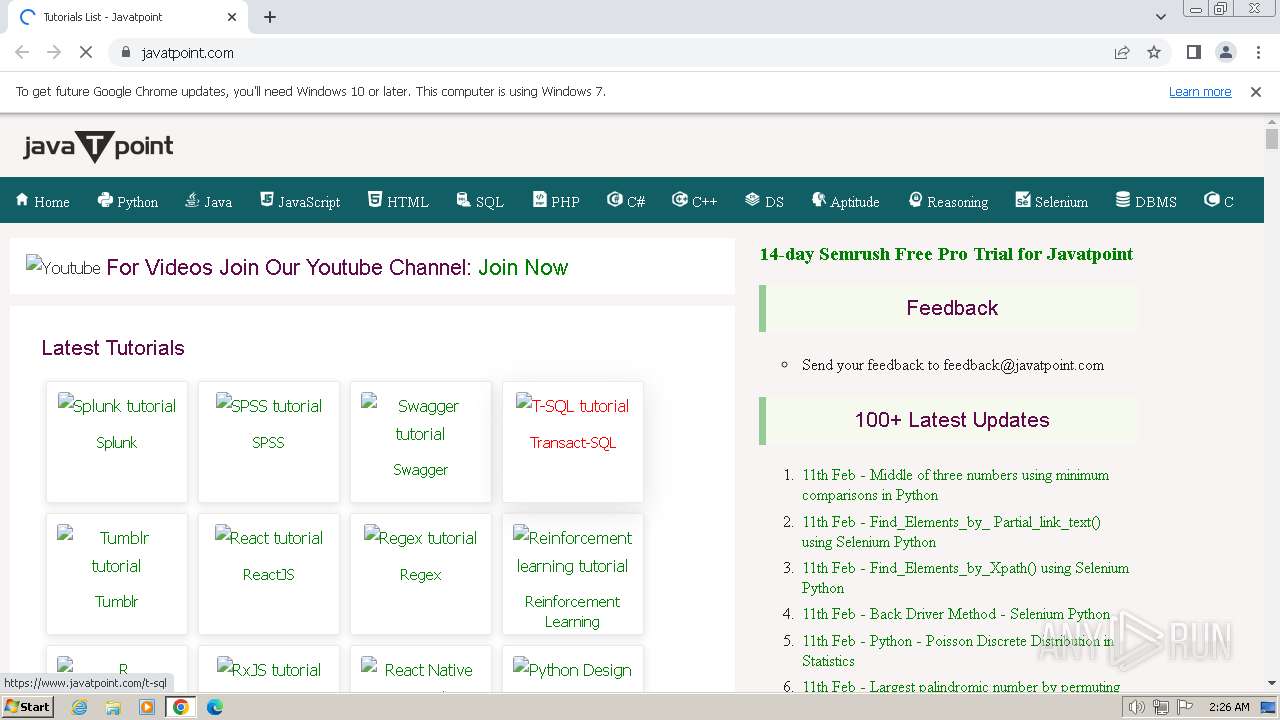This screenshot has width=1280, height=720.
Task: Open 'Find_Elements_by_ Partial_link_text()' update link
Action: (x=951, y=532)
